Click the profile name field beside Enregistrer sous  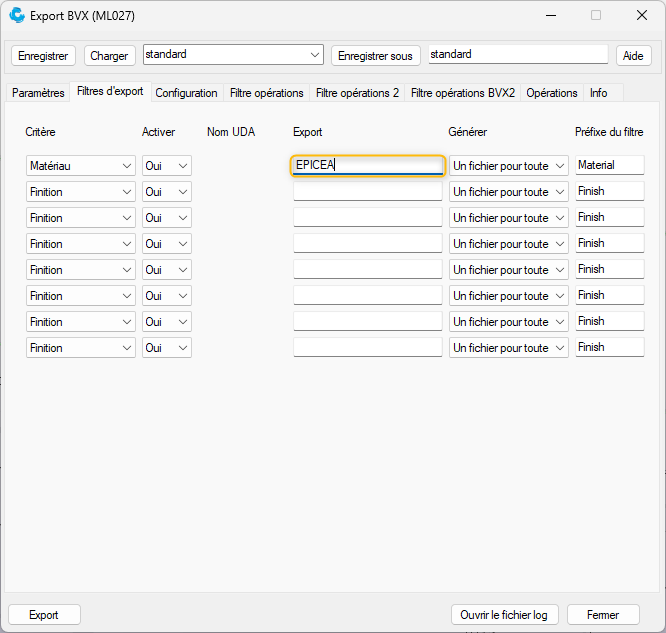tap(518, 54)
